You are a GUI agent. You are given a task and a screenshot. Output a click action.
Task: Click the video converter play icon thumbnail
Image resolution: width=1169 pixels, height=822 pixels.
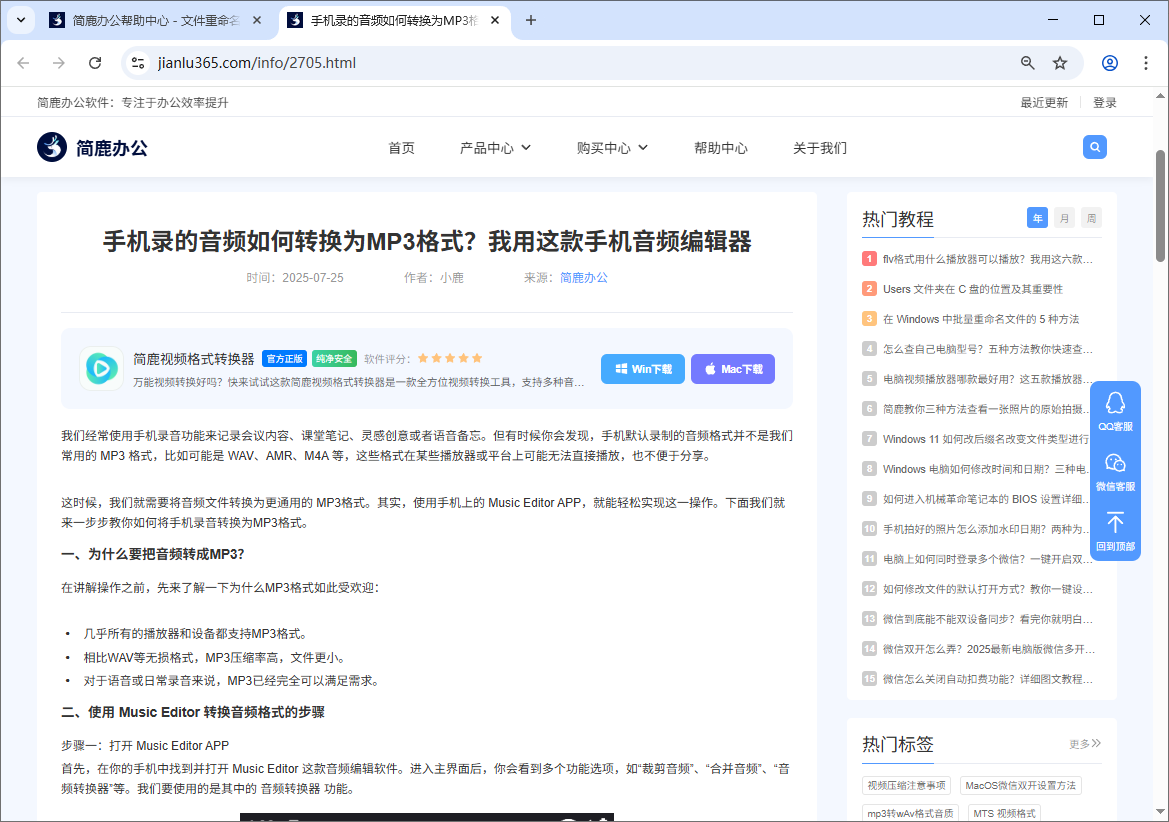point(101,368)
